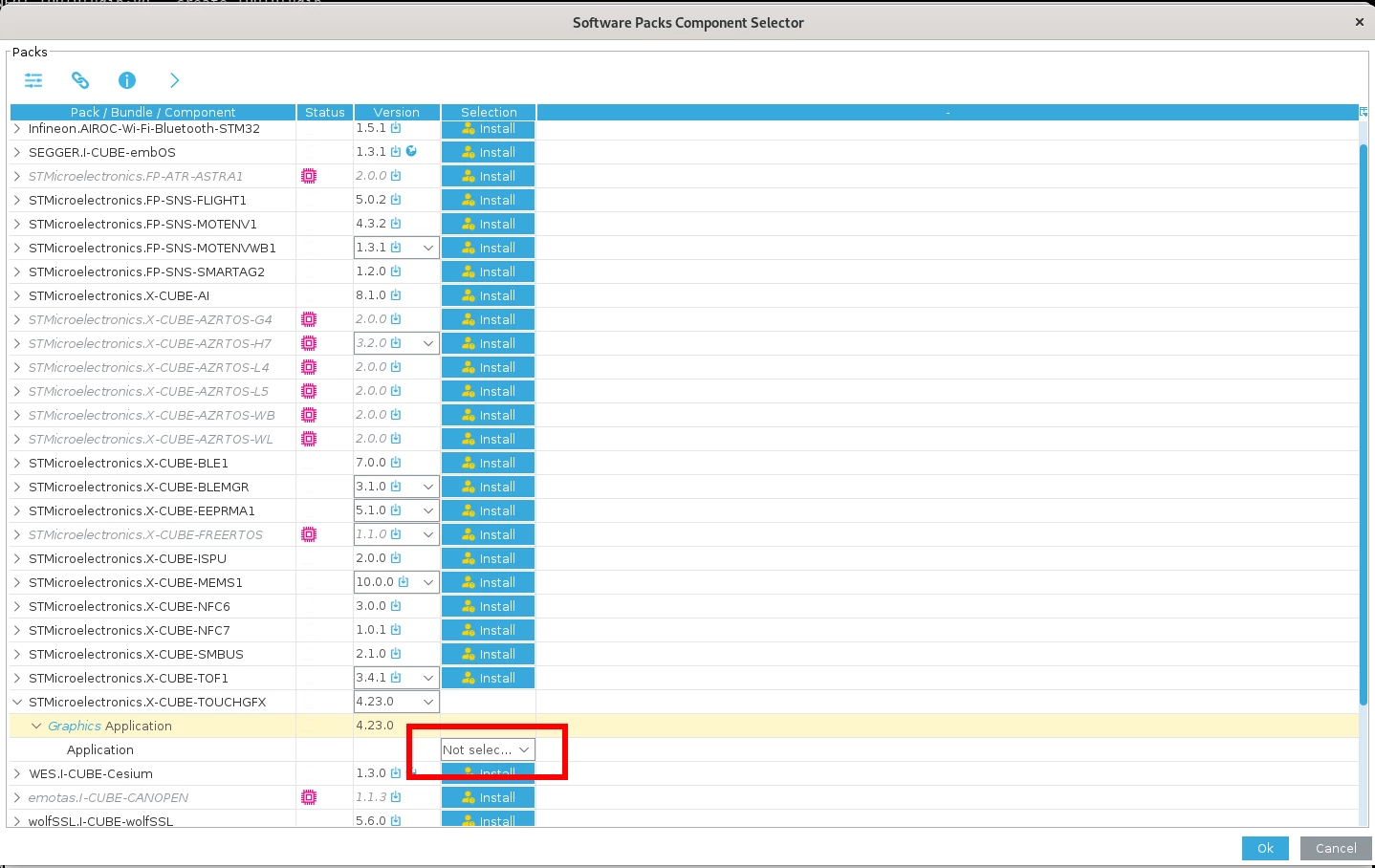Open the pack filter settings icon

pos(33,80)
